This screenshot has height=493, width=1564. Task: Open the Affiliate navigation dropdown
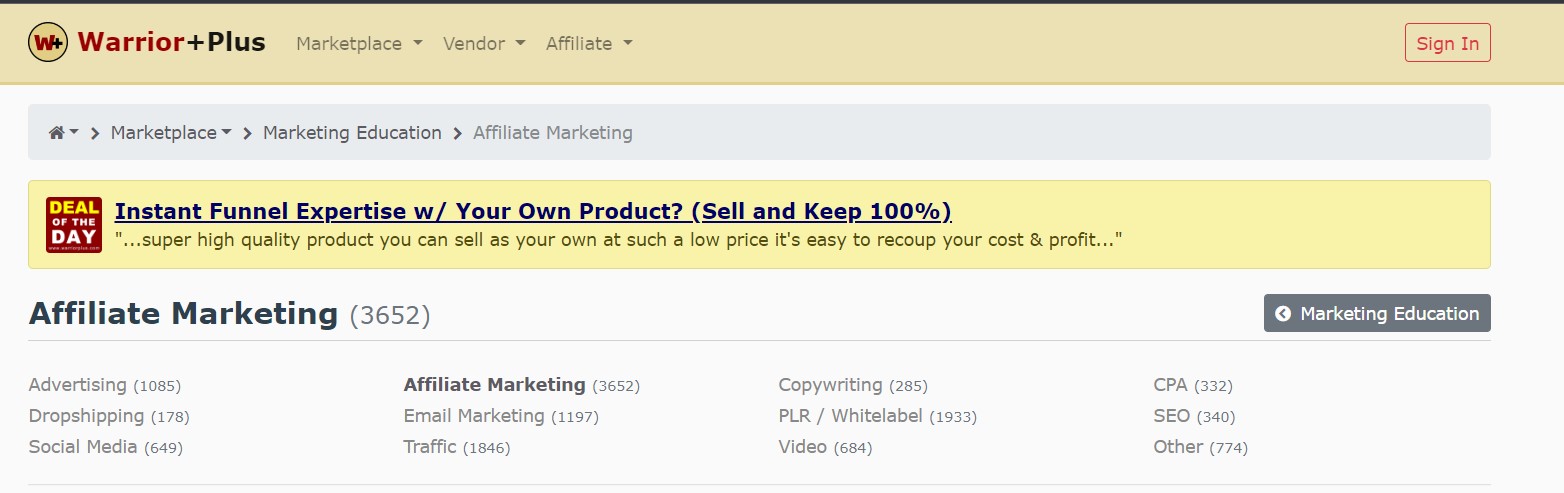click(589, 44)
